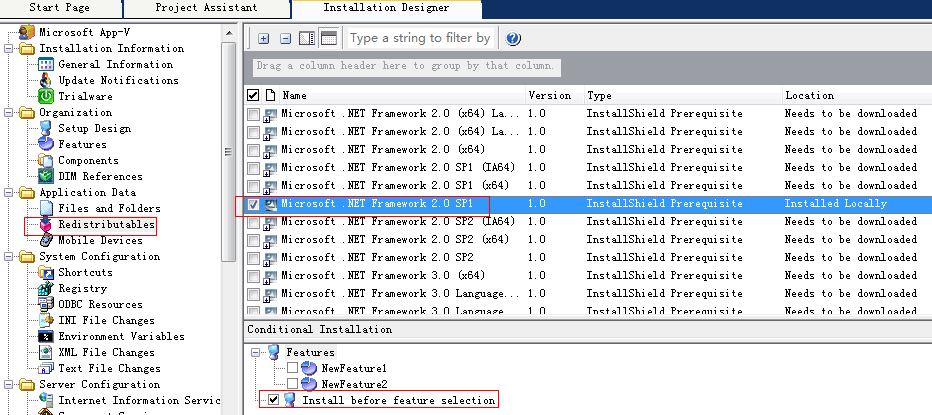Toggle the header select-all checkbox
The height and width of the screenshot is (415, 932).
pos(253,95)
